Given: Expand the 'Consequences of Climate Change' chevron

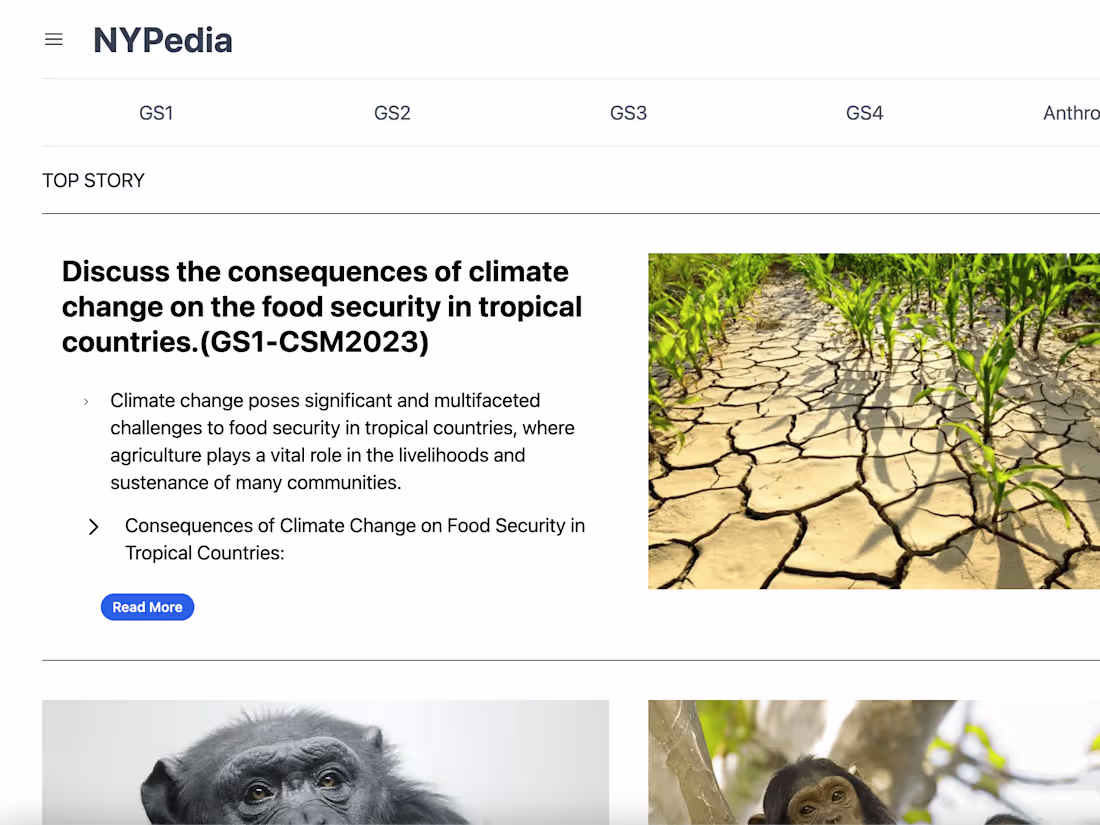Looking at the screenshot, I should (93, 527).
